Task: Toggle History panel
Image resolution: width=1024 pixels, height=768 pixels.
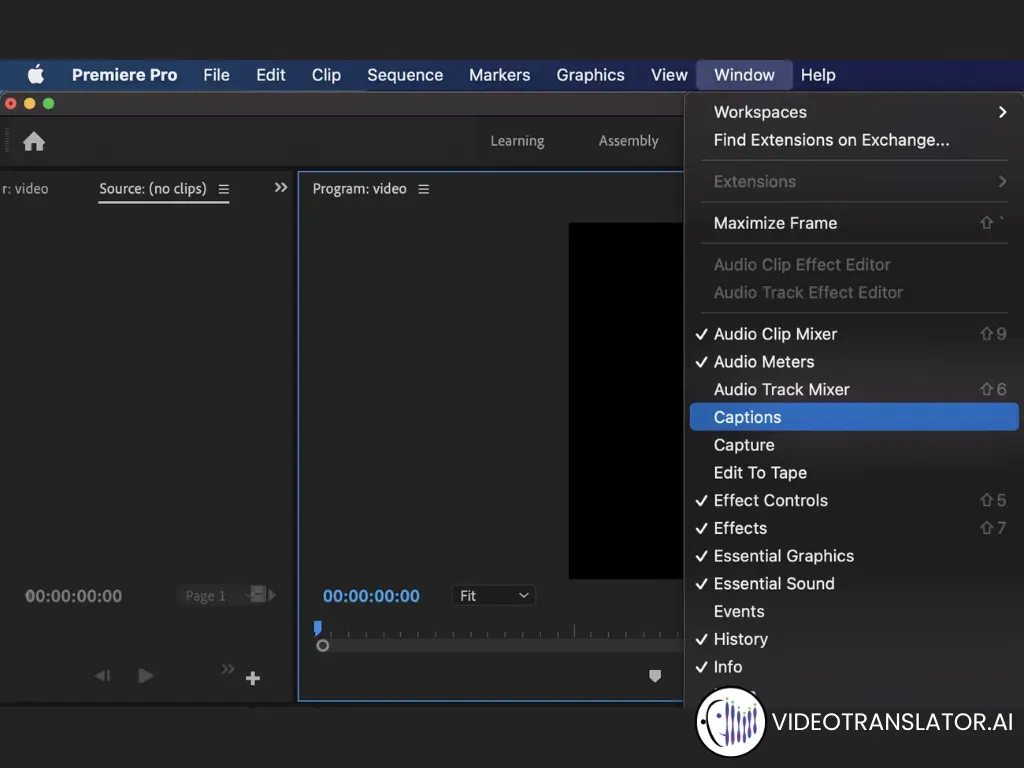Action: click(x=854, y=639)
